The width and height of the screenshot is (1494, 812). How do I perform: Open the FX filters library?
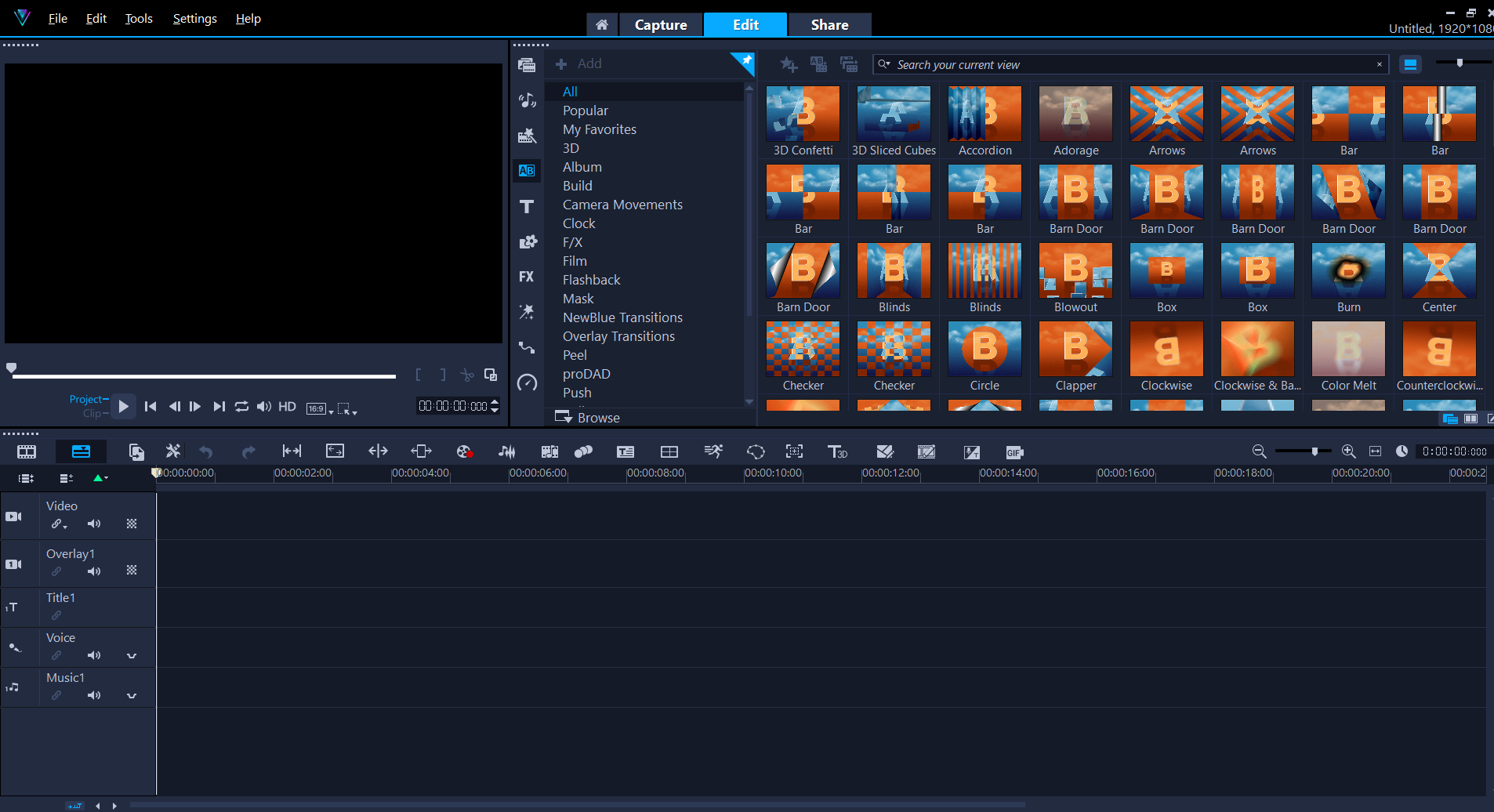coord(527,276)
